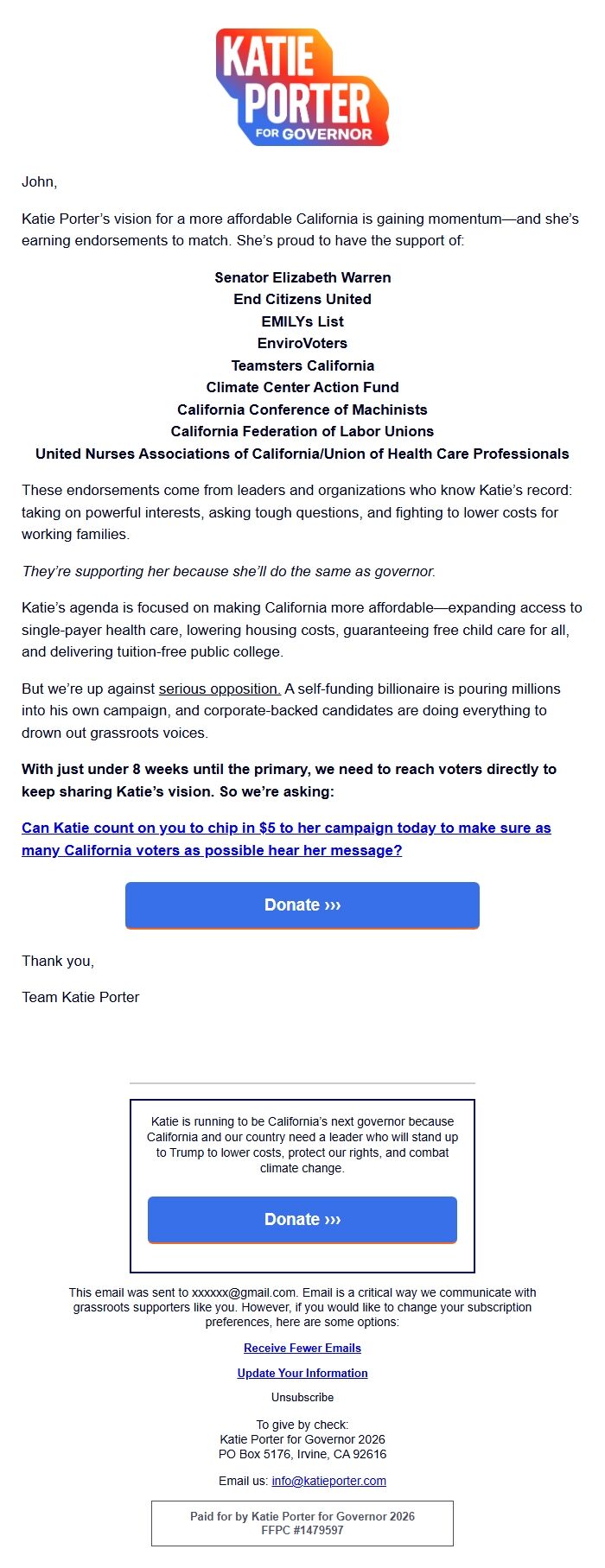
Task: Click the End Citizens United endorsement line
Action: pos(302,299)
